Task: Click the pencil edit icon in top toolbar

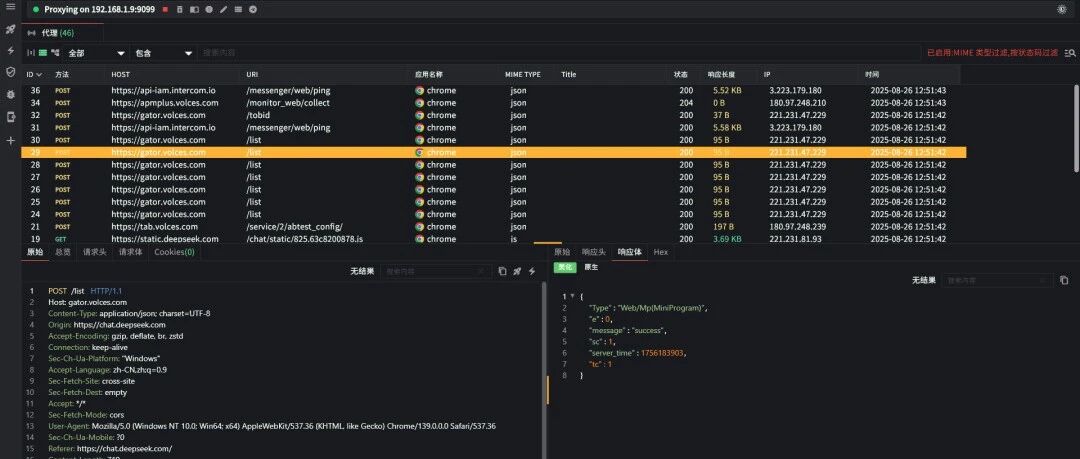Action: click(223, 10)
